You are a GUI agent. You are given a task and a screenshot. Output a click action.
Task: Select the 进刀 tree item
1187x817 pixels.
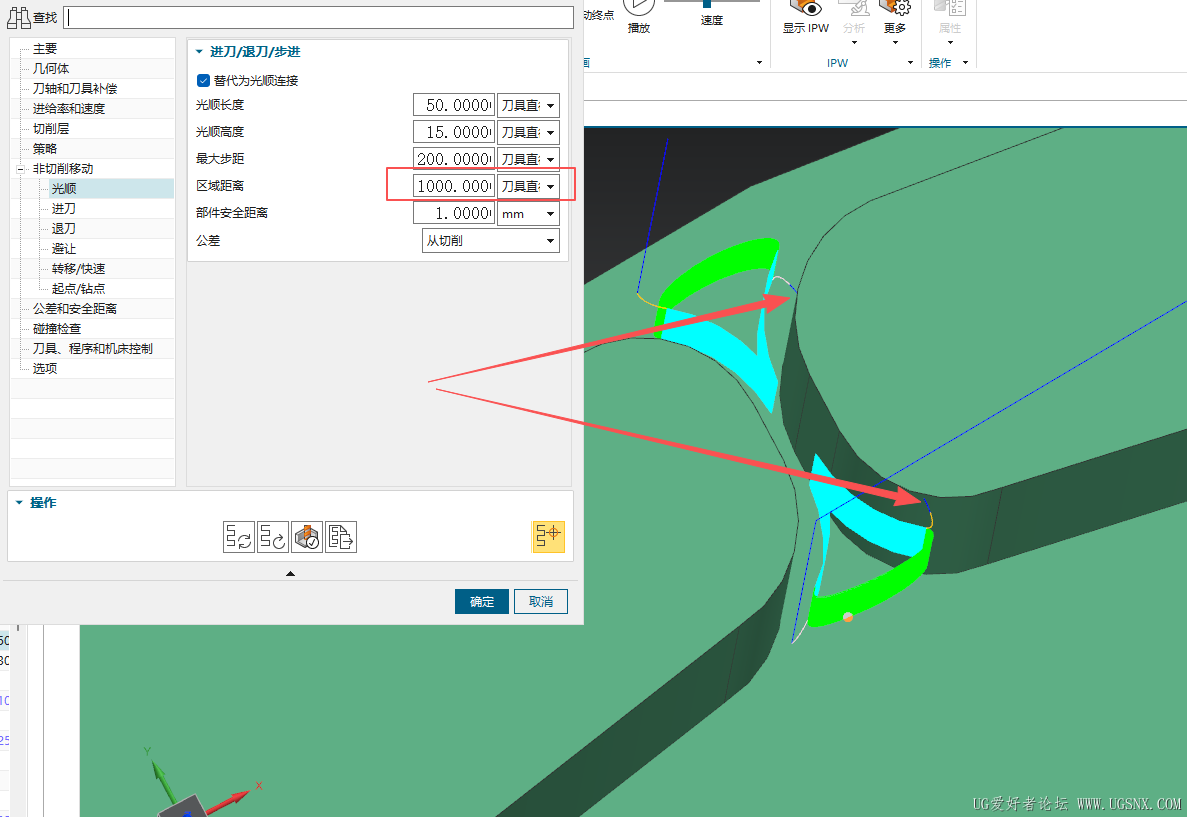coord(64,208)
